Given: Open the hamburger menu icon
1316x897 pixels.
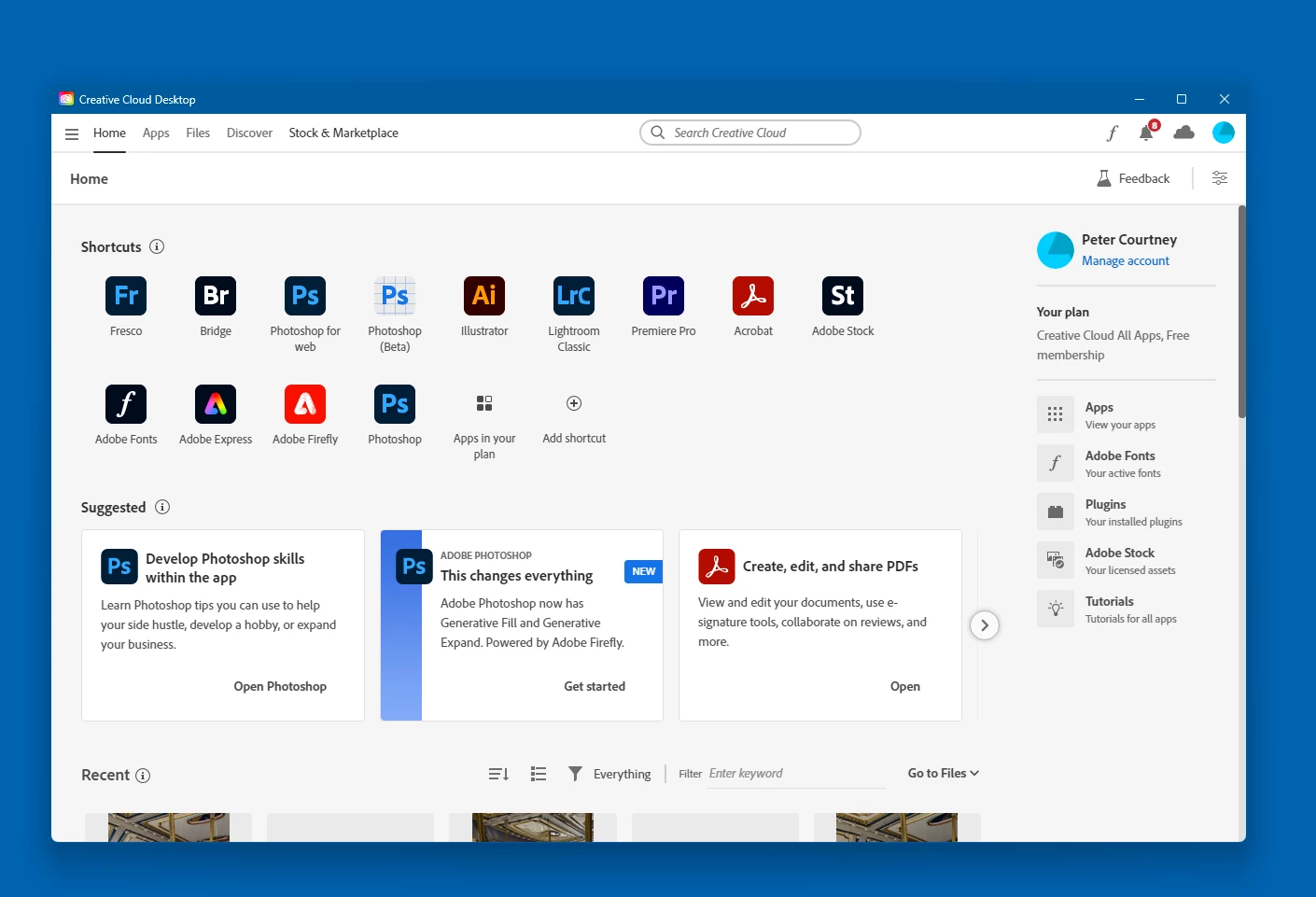Looking at the screenshot, I should pos(72,133).
